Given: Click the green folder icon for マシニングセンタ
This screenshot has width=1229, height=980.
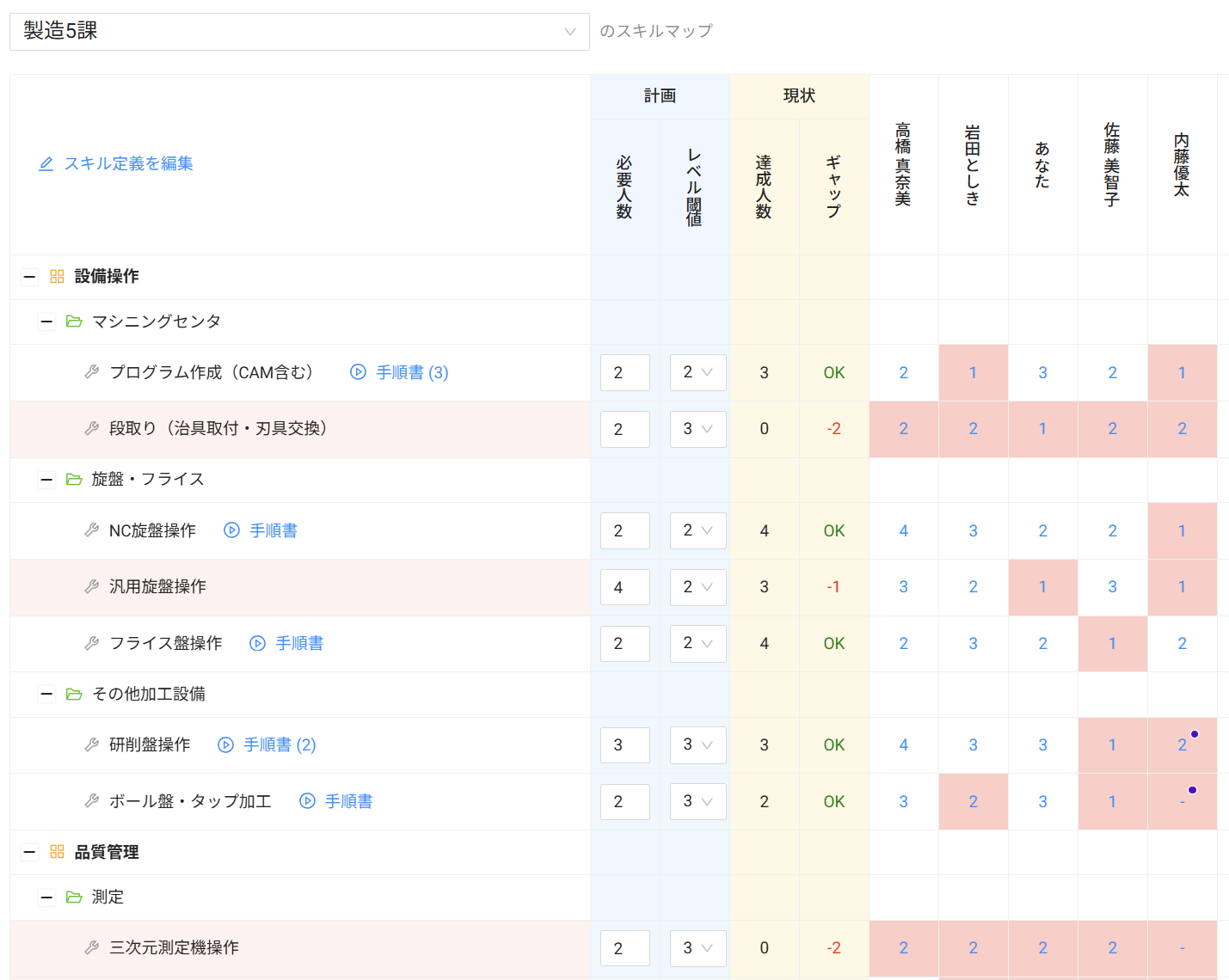Looking at the screenshot, I should pos(75,322).
